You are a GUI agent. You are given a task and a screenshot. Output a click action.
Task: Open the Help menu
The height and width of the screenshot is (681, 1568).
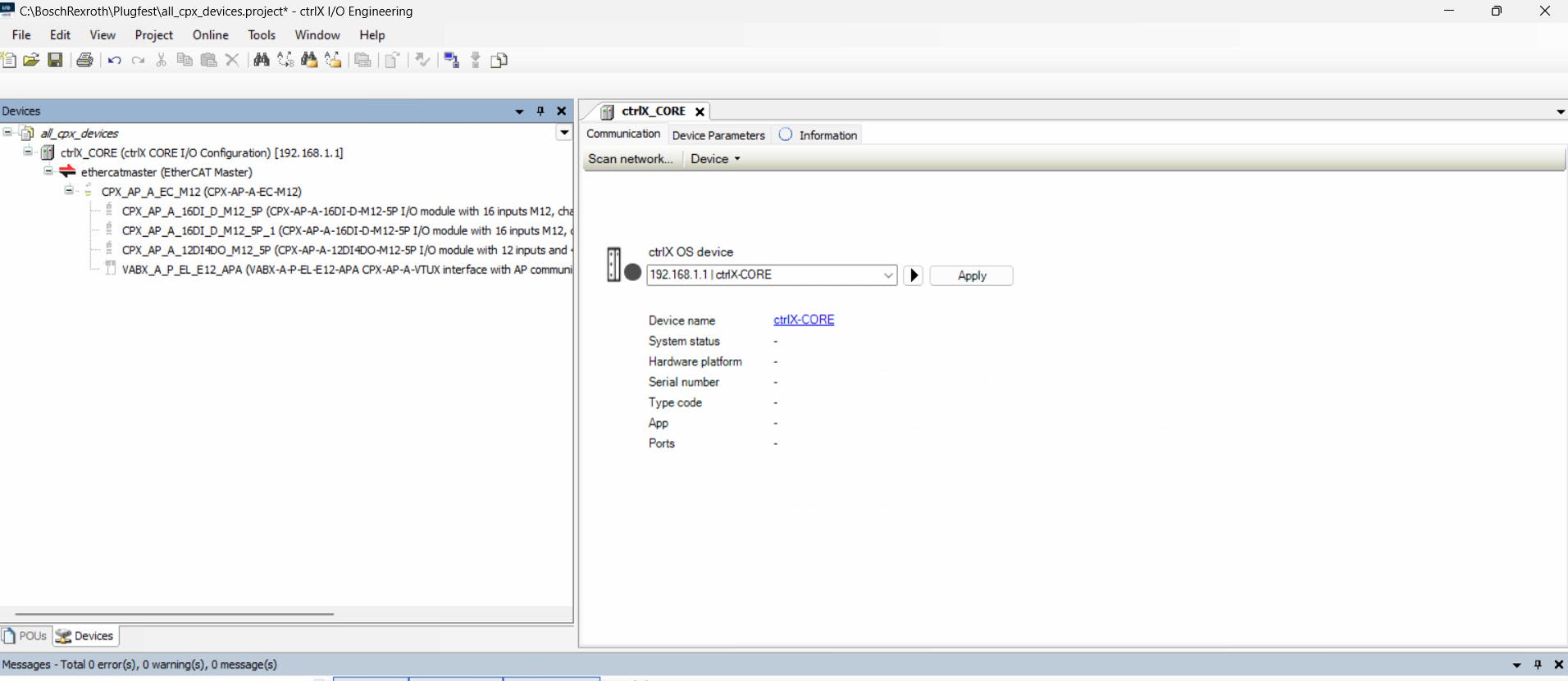371,35
